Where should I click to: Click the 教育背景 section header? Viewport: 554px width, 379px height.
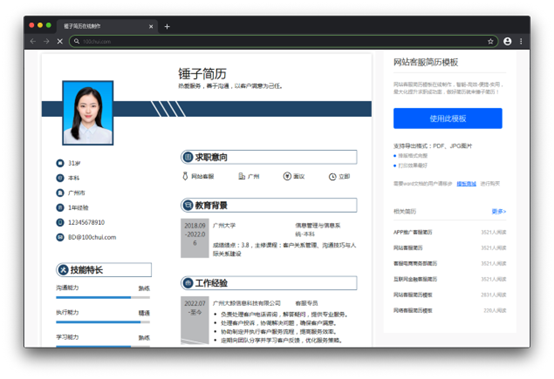tap(269, 205)
